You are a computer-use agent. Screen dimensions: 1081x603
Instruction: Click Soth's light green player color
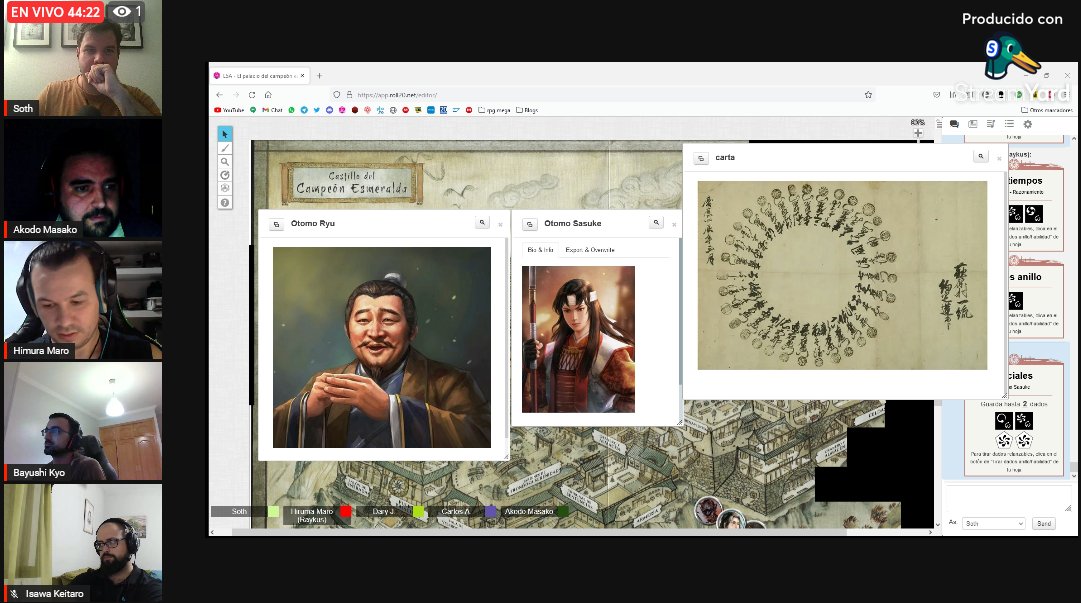click(274, 511)
